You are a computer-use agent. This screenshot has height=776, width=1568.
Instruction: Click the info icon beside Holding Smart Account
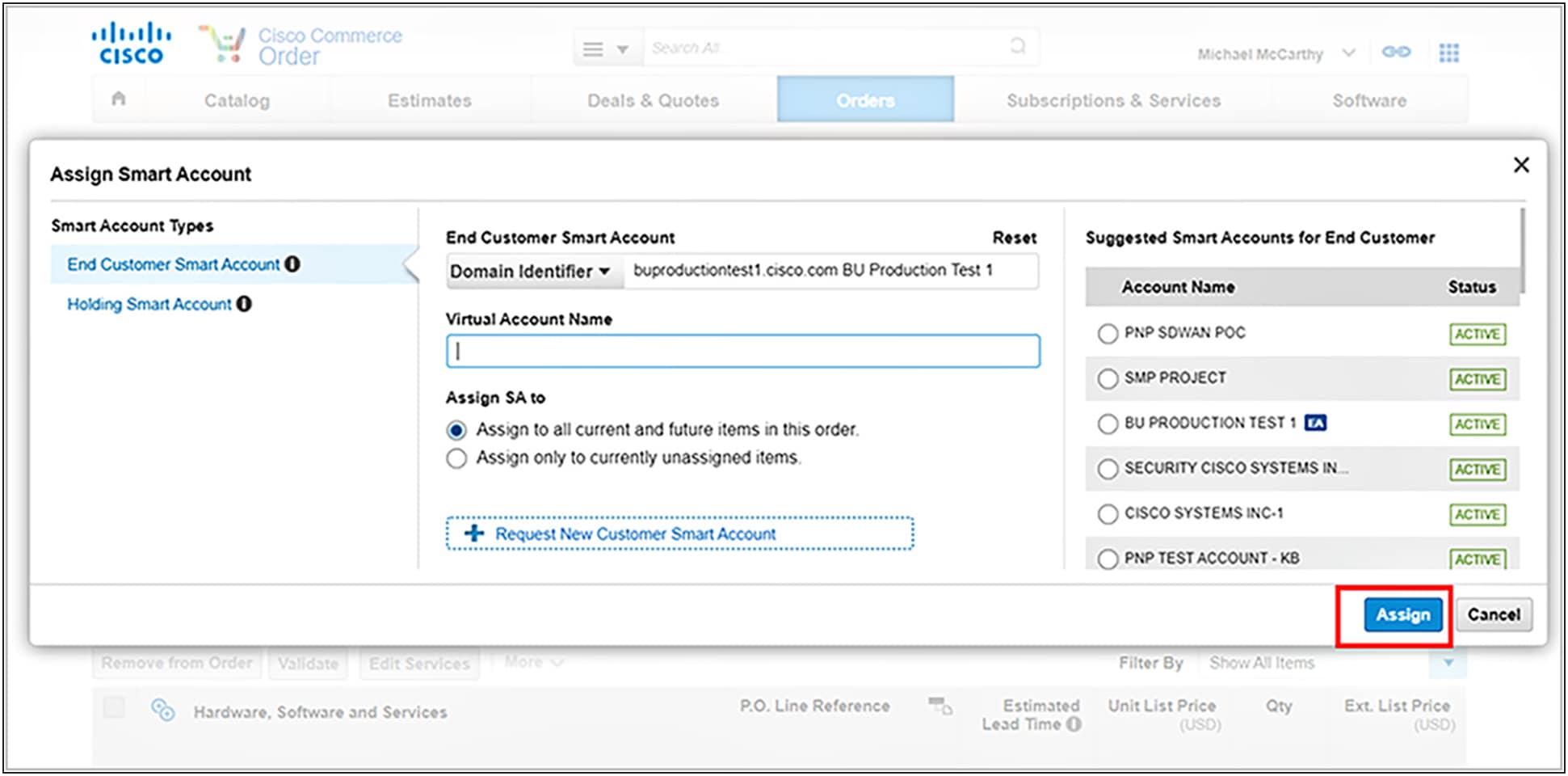244,304
